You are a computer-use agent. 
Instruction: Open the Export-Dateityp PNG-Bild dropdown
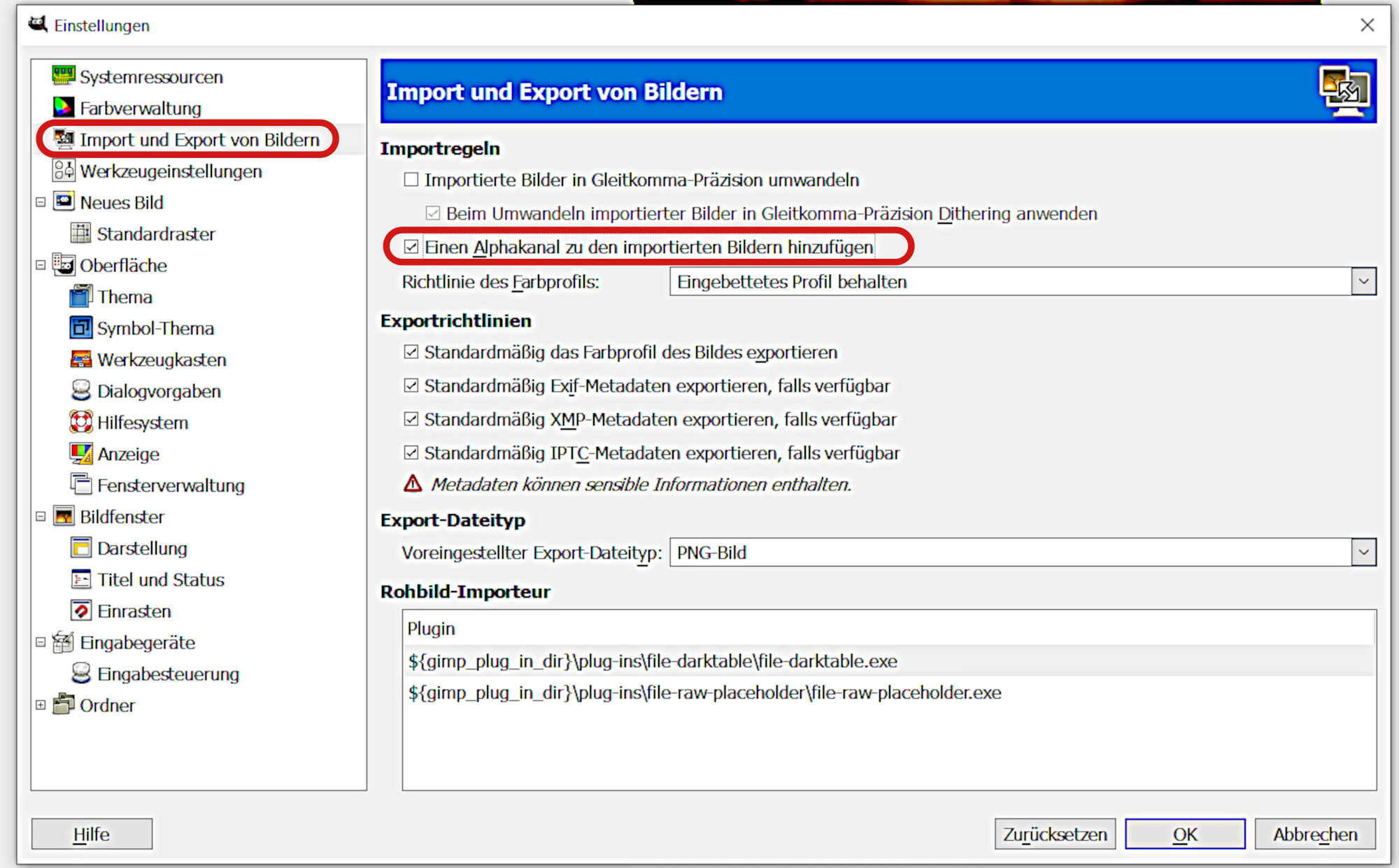click(1363, 553)
